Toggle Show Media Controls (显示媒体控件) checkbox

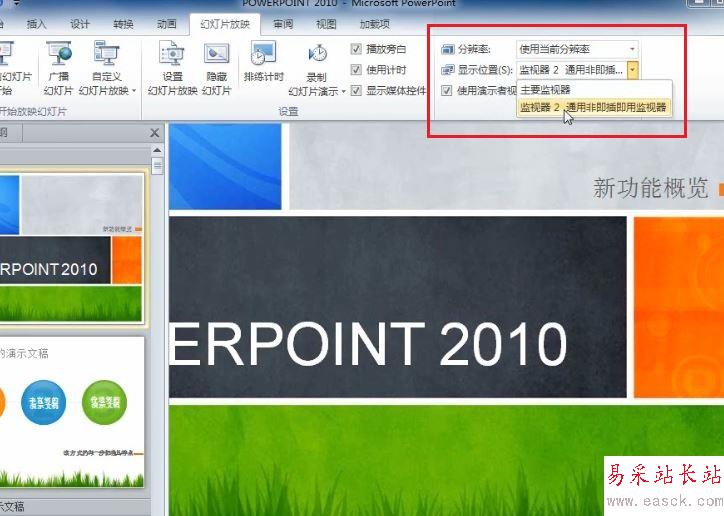[356, 90]
